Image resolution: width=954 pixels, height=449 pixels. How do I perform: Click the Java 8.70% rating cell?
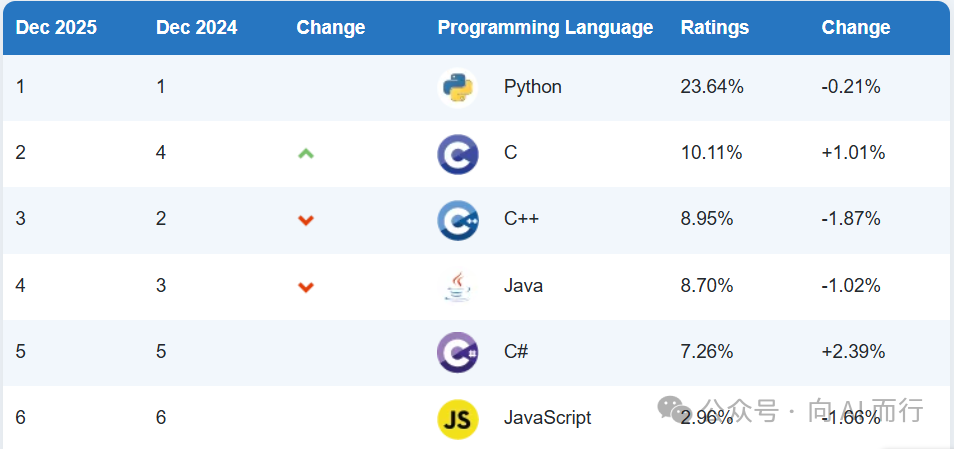coord(707,286)
